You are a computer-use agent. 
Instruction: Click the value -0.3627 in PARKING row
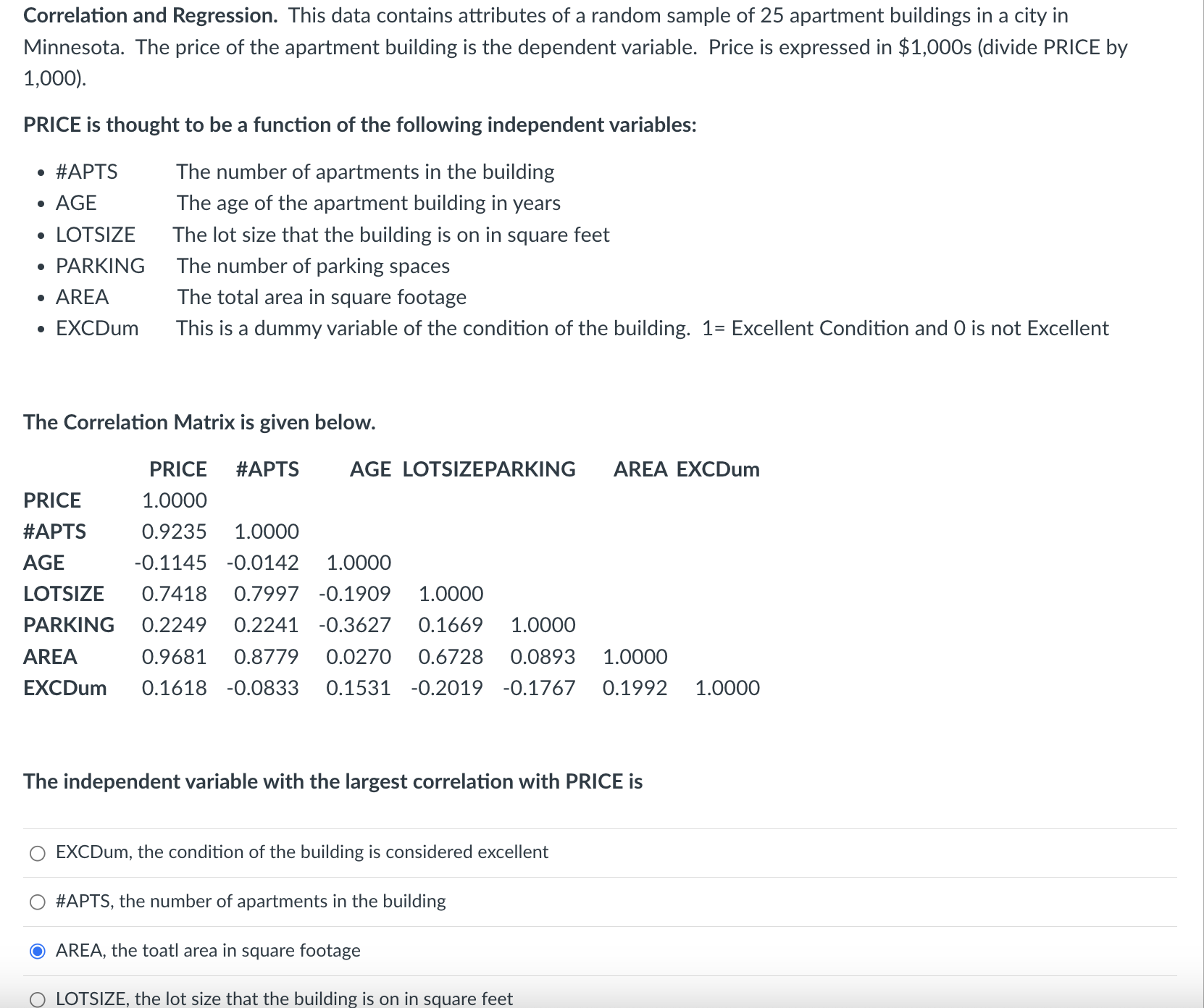tap(356, 625)
